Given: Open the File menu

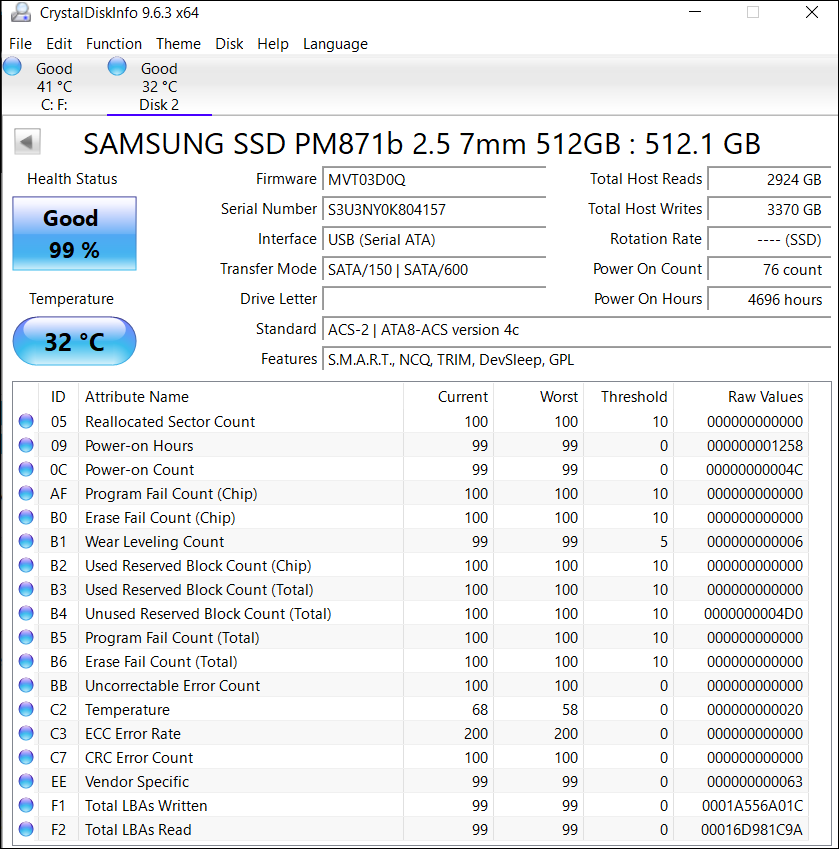Looking at the screenshot, I should pyautogui.click(x=20, y=44).
